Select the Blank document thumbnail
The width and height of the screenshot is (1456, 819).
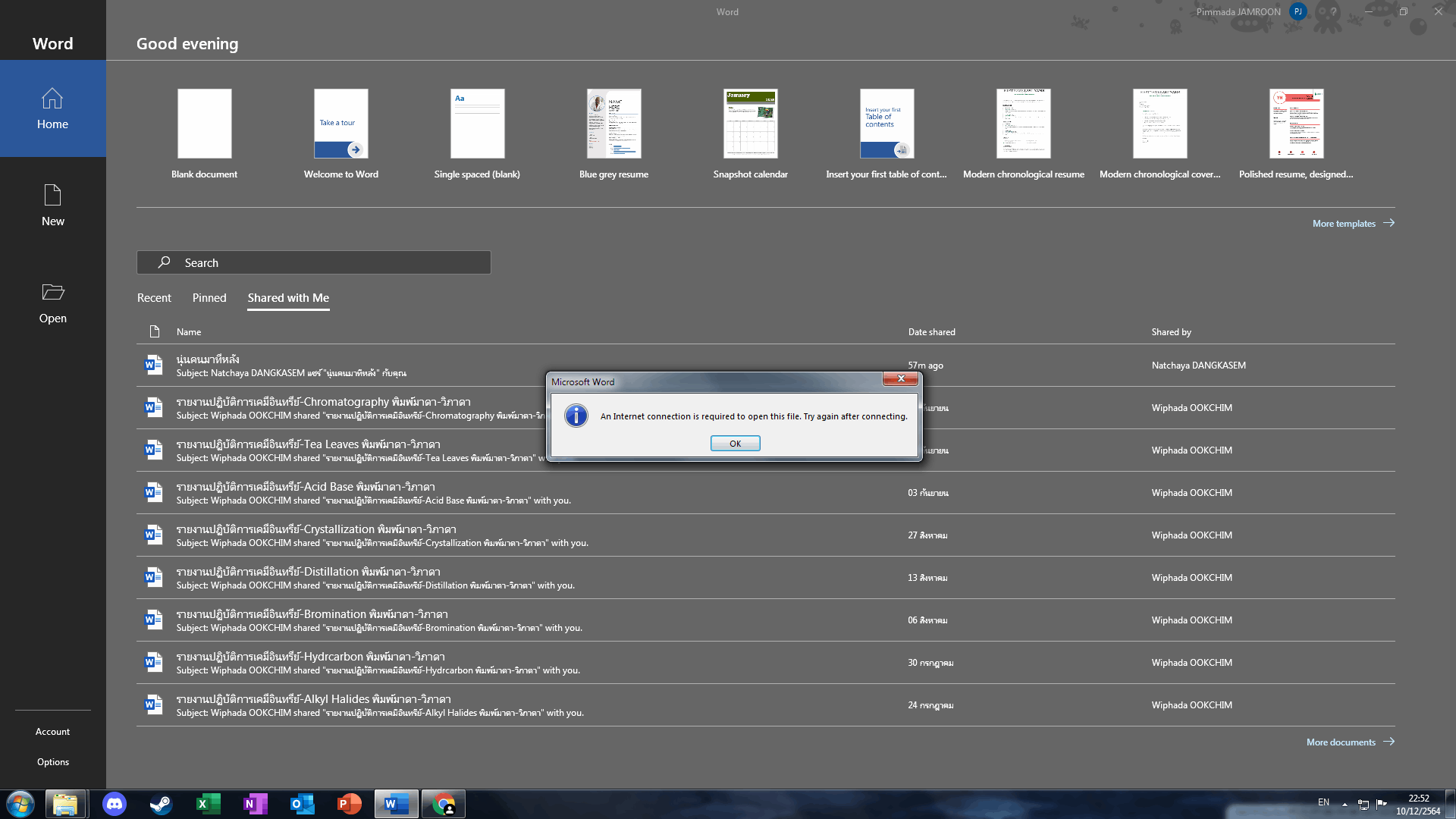click(x=204, y=124)
